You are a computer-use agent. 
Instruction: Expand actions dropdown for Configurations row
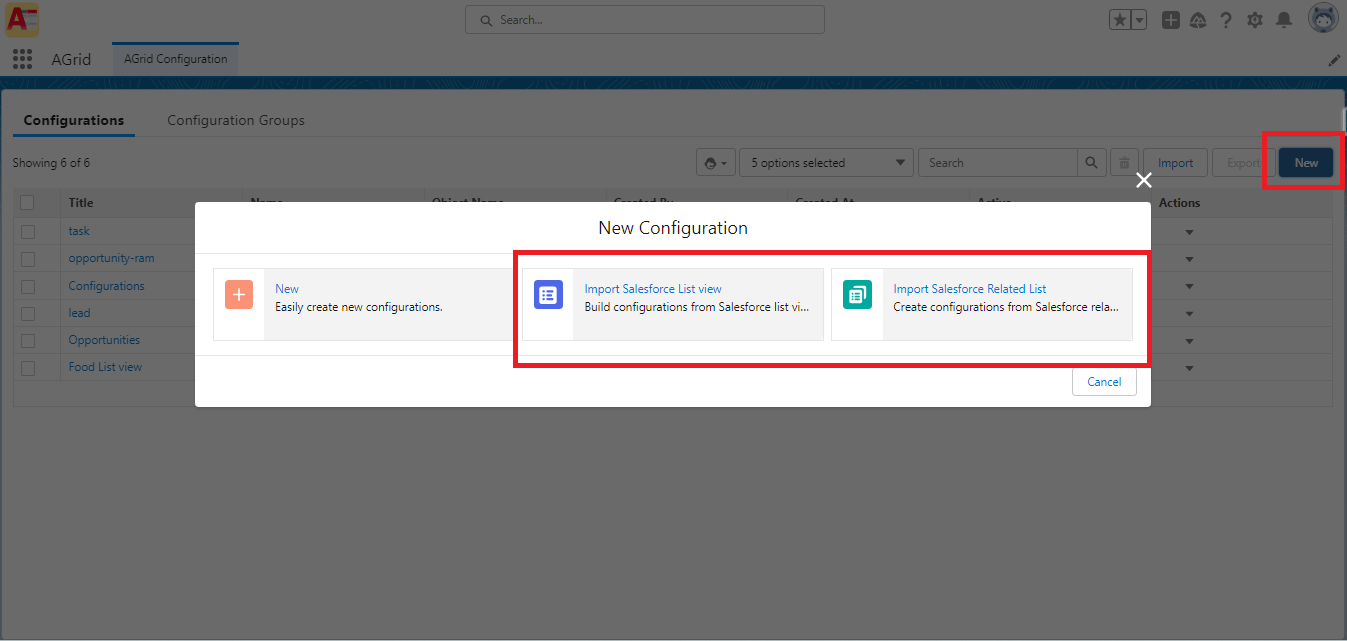pos(1189,286)
